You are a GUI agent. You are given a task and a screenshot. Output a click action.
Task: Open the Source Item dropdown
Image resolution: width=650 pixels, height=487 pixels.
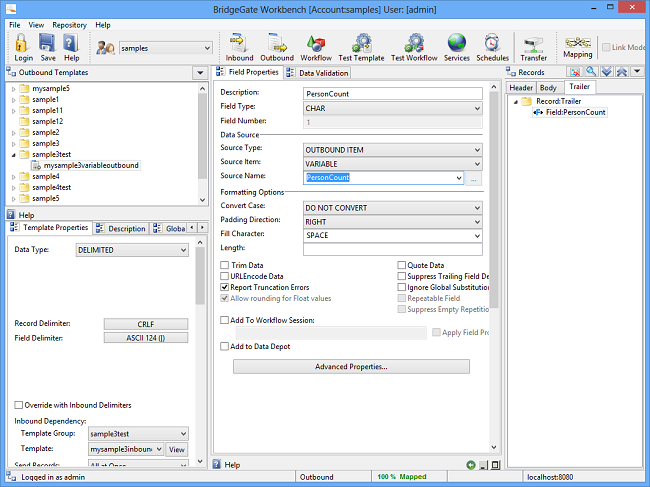pos(393,164)
